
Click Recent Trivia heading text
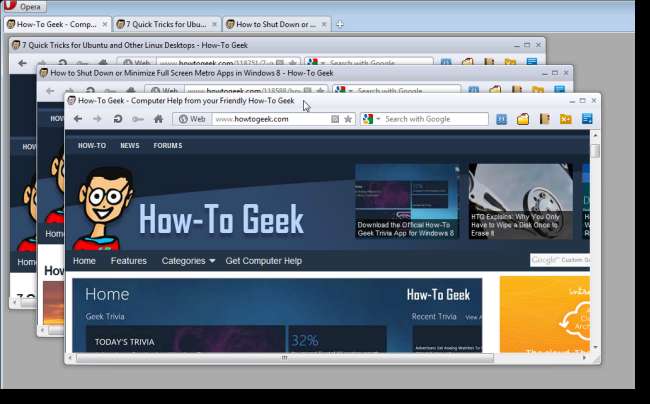(x=434, y=316)
